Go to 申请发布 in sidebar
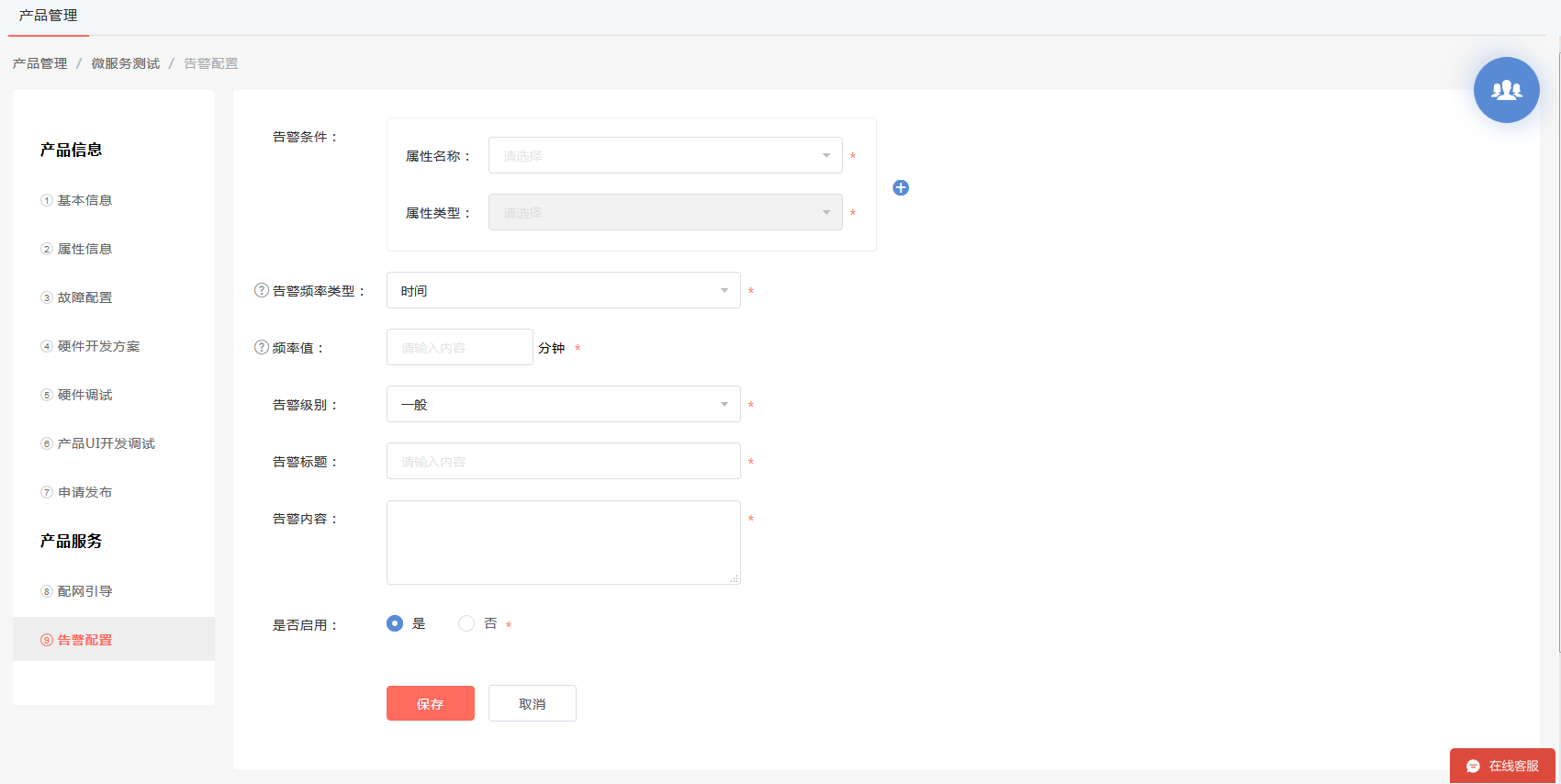This screenshot has width=1561, height=784. [84, 492]
